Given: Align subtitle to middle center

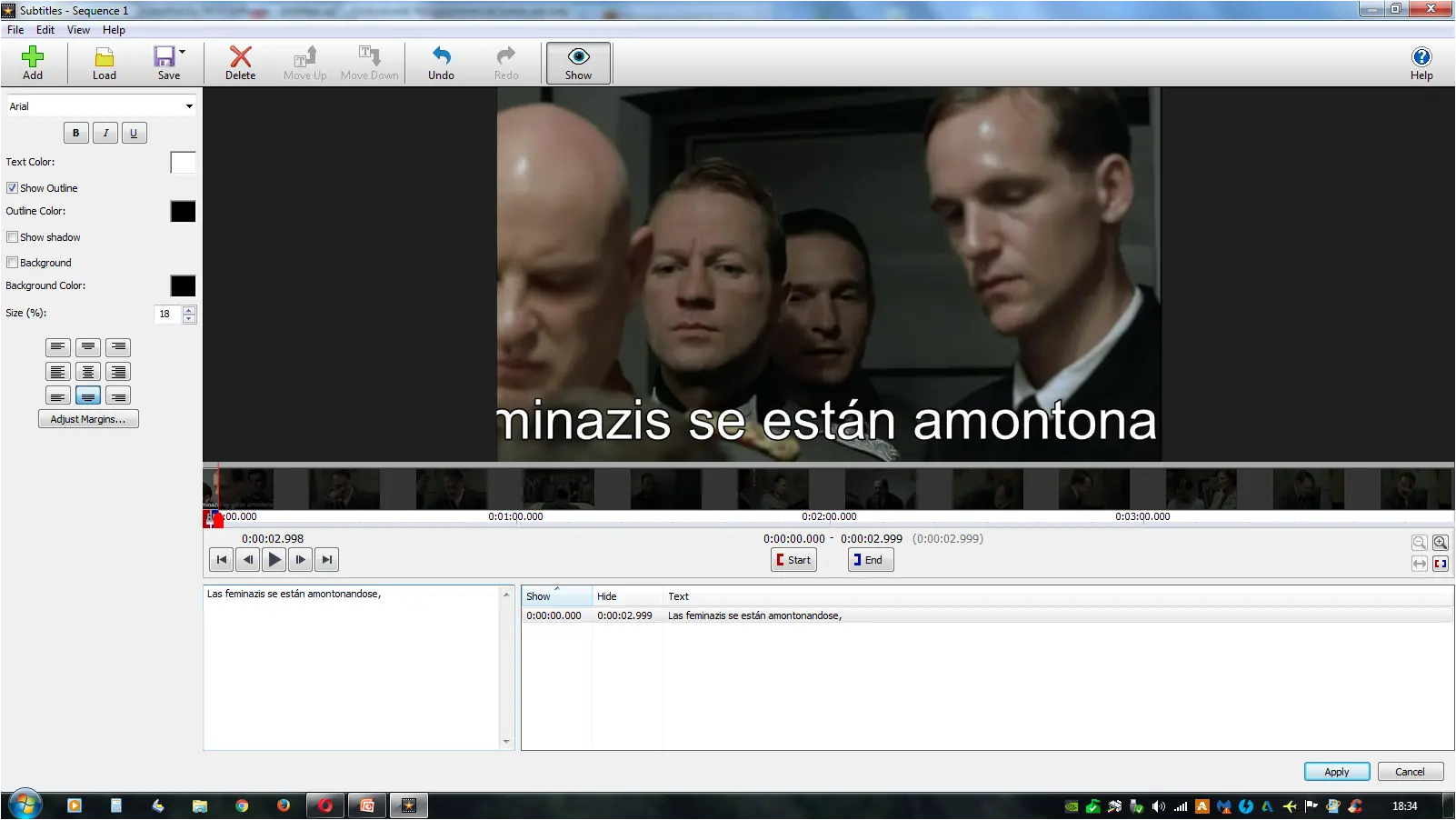Looking at the screenshot, I should pos(88,372).
